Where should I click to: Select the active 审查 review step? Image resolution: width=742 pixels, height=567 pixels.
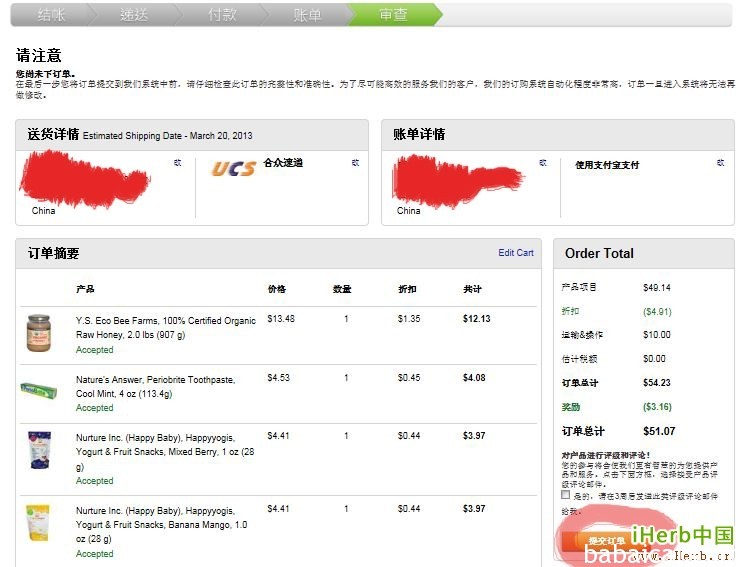click(393, 15)
